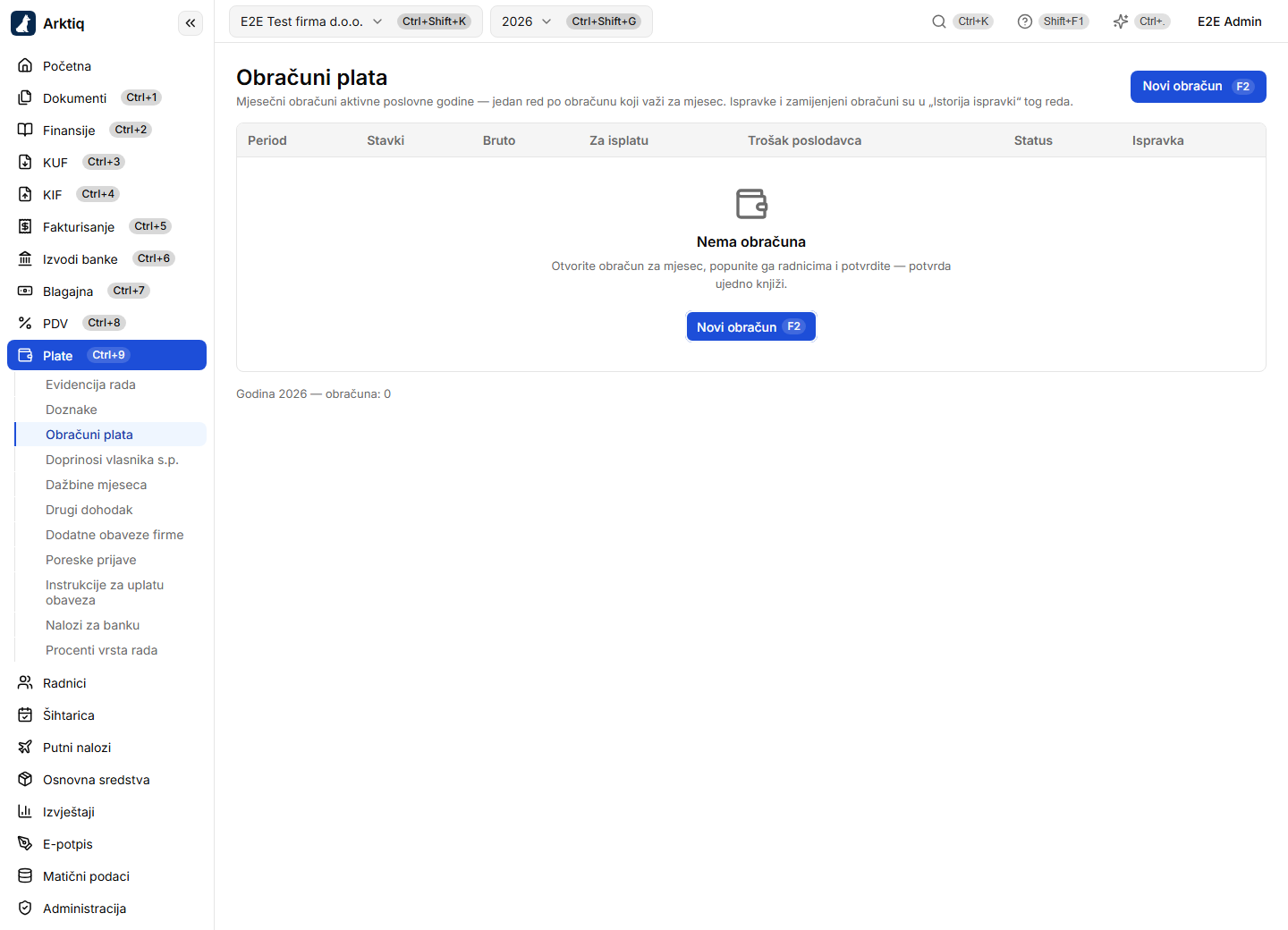Click the Dokumenti icon in sidebar

25,97
